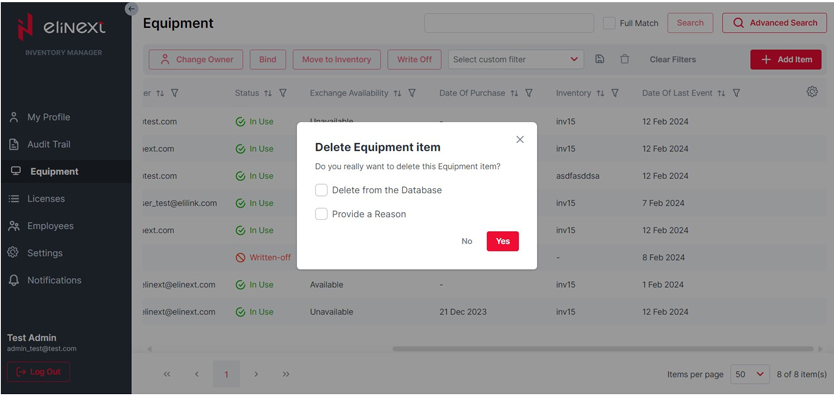Viewport: 834px width, 396px height.
Task: Open My Profile from the sidebar
Action: pos(48,117)
